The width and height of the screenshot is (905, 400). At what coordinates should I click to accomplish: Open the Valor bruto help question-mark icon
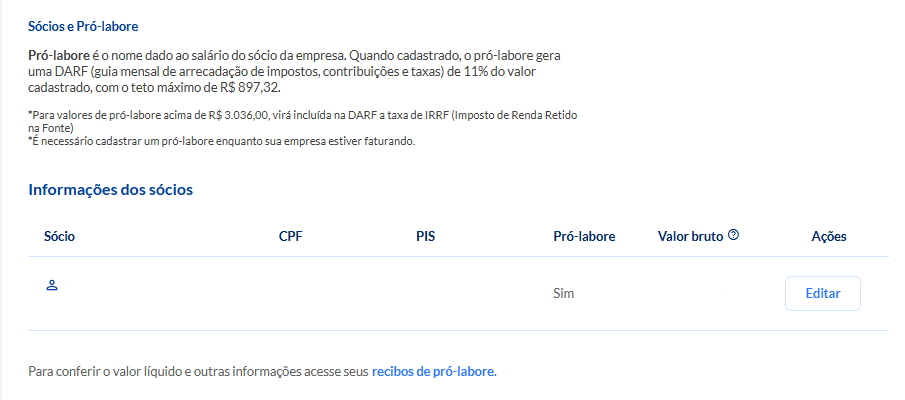click(734, 235)
